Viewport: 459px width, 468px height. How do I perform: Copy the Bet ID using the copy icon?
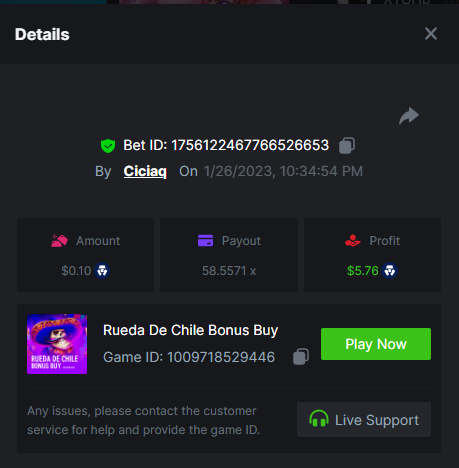coord(347,145)
